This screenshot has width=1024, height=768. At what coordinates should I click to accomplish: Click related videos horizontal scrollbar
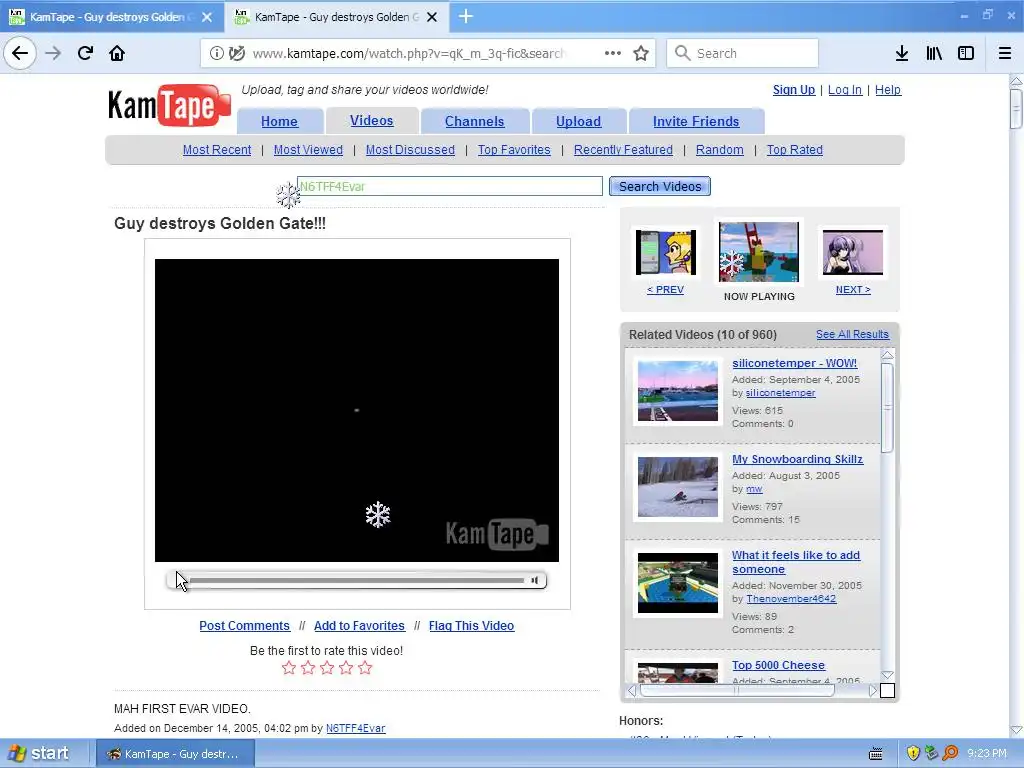[x=737, y=690]
